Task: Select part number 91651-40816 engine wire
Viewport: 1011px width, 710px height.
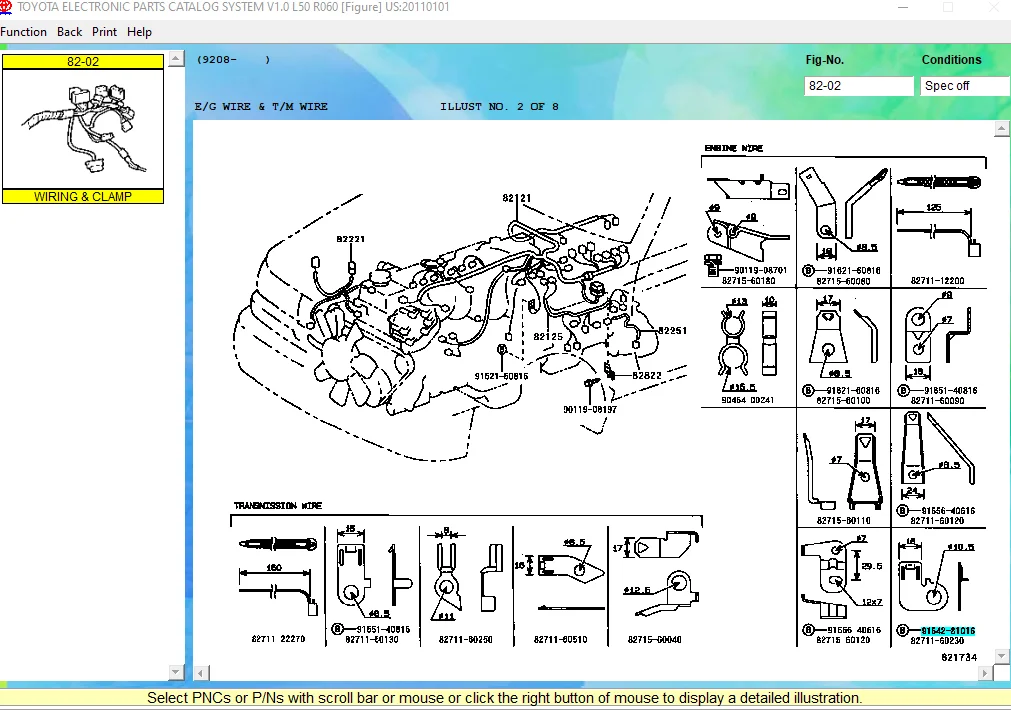Action: pos(950,390)
